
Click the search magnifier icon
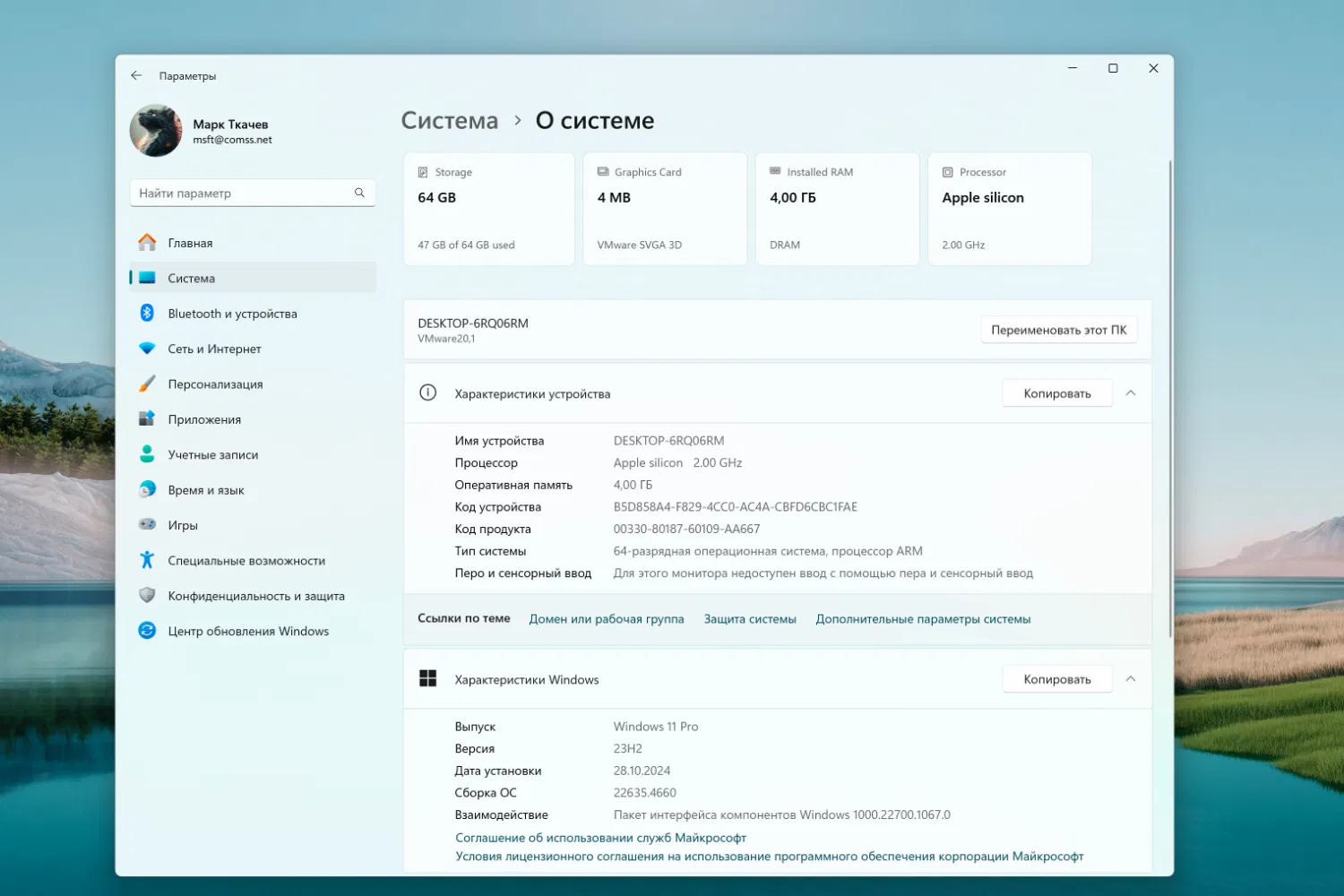pos(359,193)
